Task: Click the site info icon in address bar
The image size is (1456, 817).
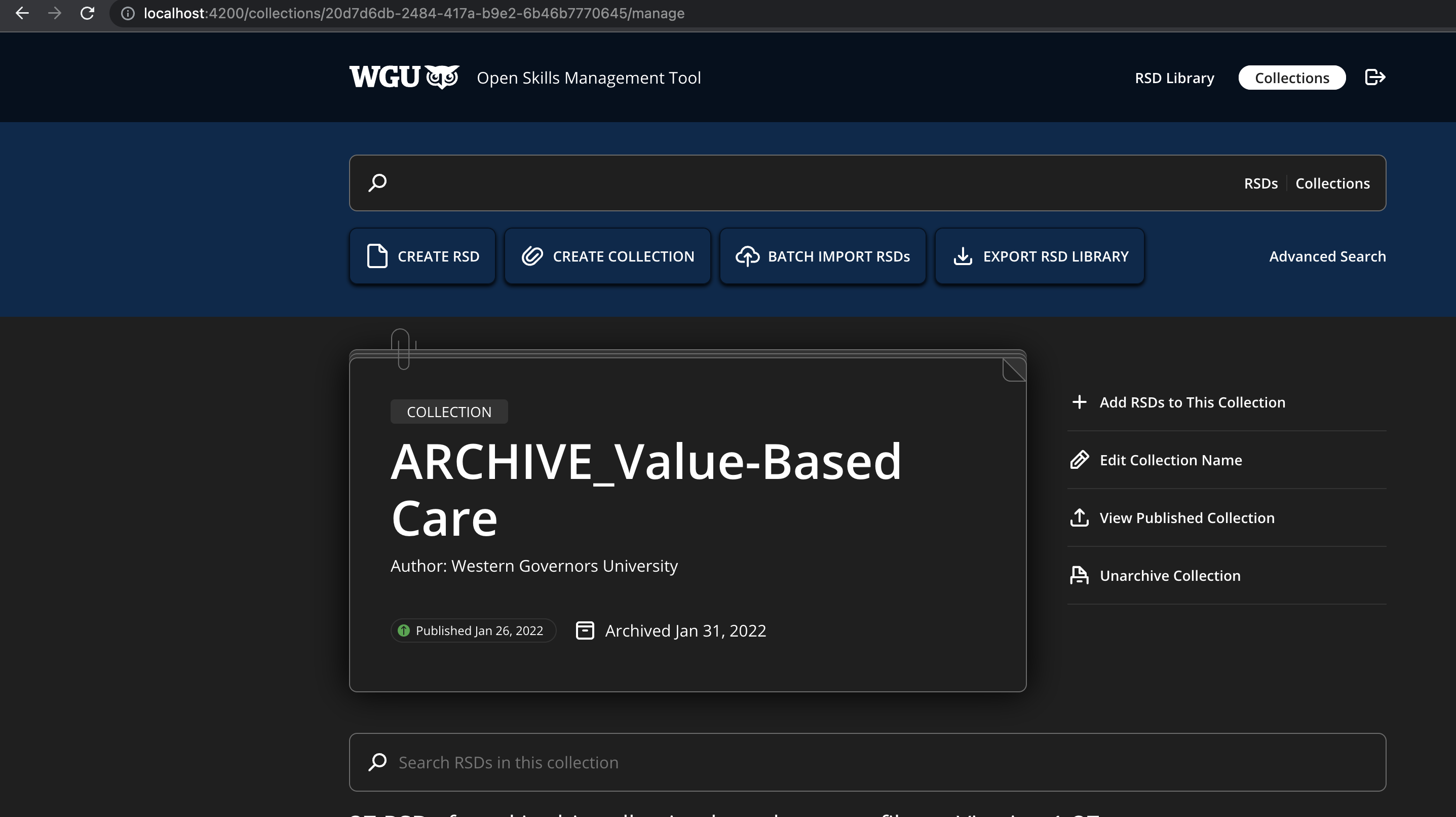Action: pyautogui.click(x=128, y=13)
